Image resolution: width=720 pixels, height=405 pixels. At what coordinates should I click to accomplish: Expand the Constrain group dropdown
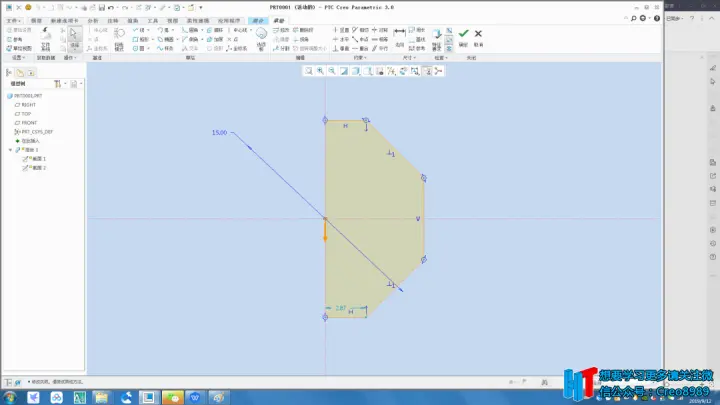click(360, 58)
